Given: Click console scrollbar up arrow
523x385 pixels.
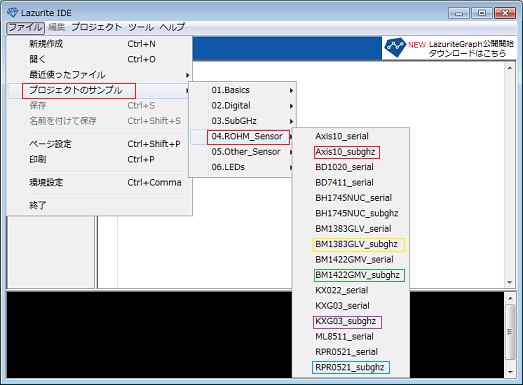Looking at the screenshot, I should (x=510, y=298).
